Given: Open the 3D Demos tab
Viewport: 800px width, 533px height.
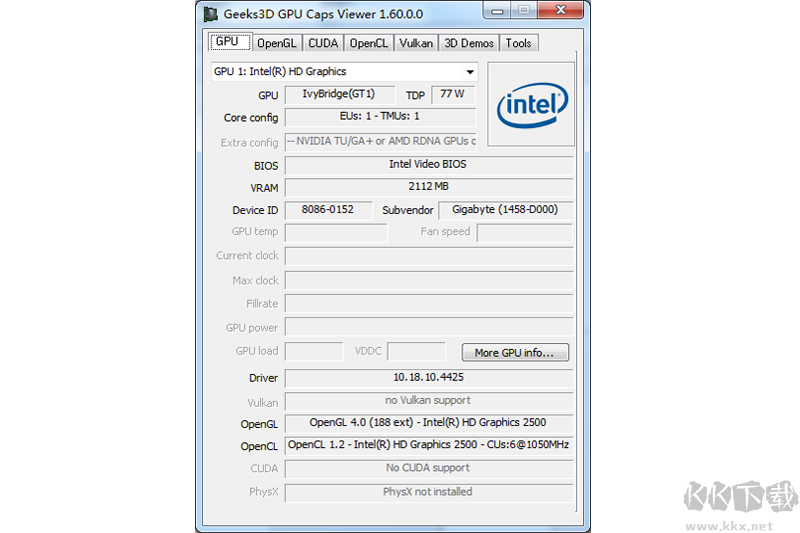Looking at the screenshot, I should [469, 43].
